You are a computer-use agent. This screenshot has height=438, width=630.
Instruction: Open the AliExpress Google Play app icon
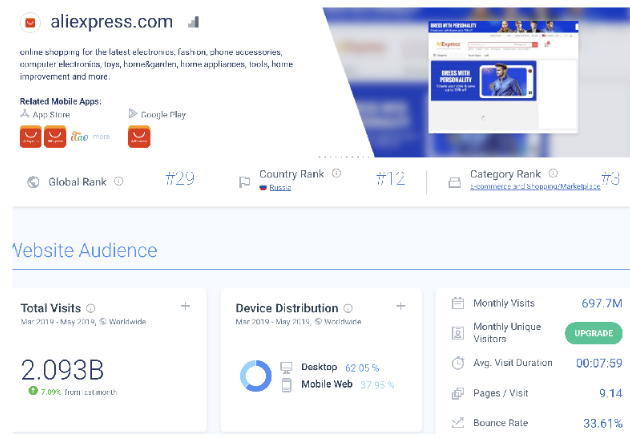139,137
